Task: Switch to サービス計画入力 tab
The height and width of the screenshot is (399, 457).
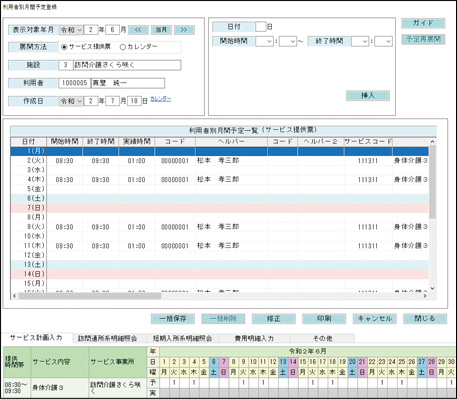Action: [x=36, y=338]
